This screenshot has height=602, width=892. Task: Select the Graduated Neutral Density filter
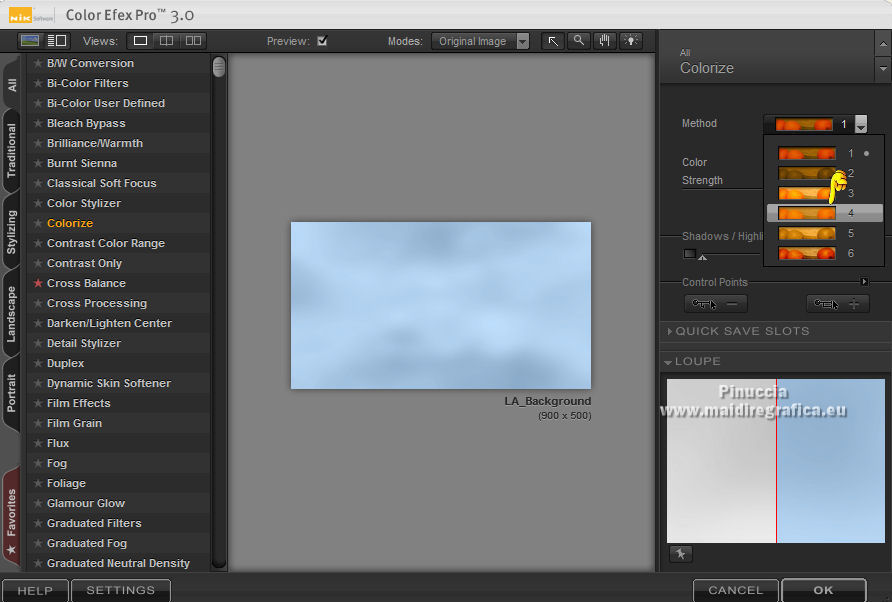pyautogui.click(x=118, y=563)
